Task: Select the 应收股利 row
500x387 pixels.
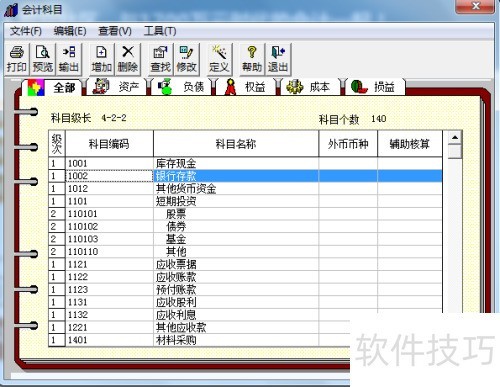Action: [x=246, y=302]
